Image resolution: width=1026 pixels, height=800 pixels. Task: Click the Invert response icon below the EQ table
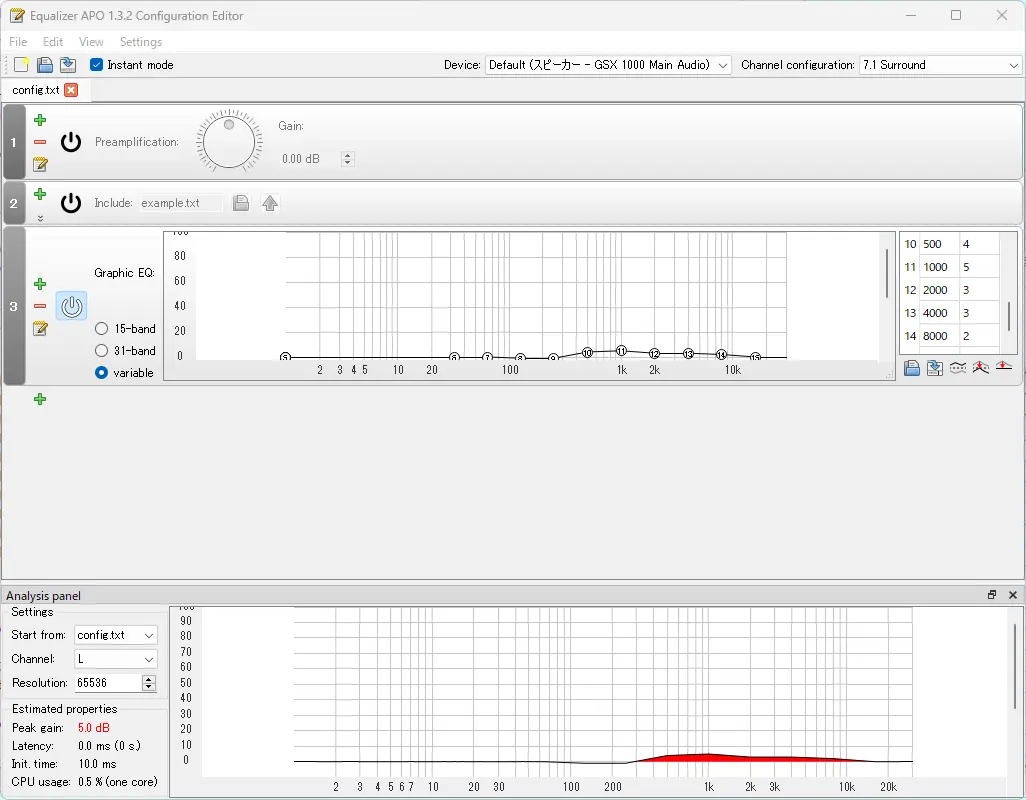tap(957, 368)
